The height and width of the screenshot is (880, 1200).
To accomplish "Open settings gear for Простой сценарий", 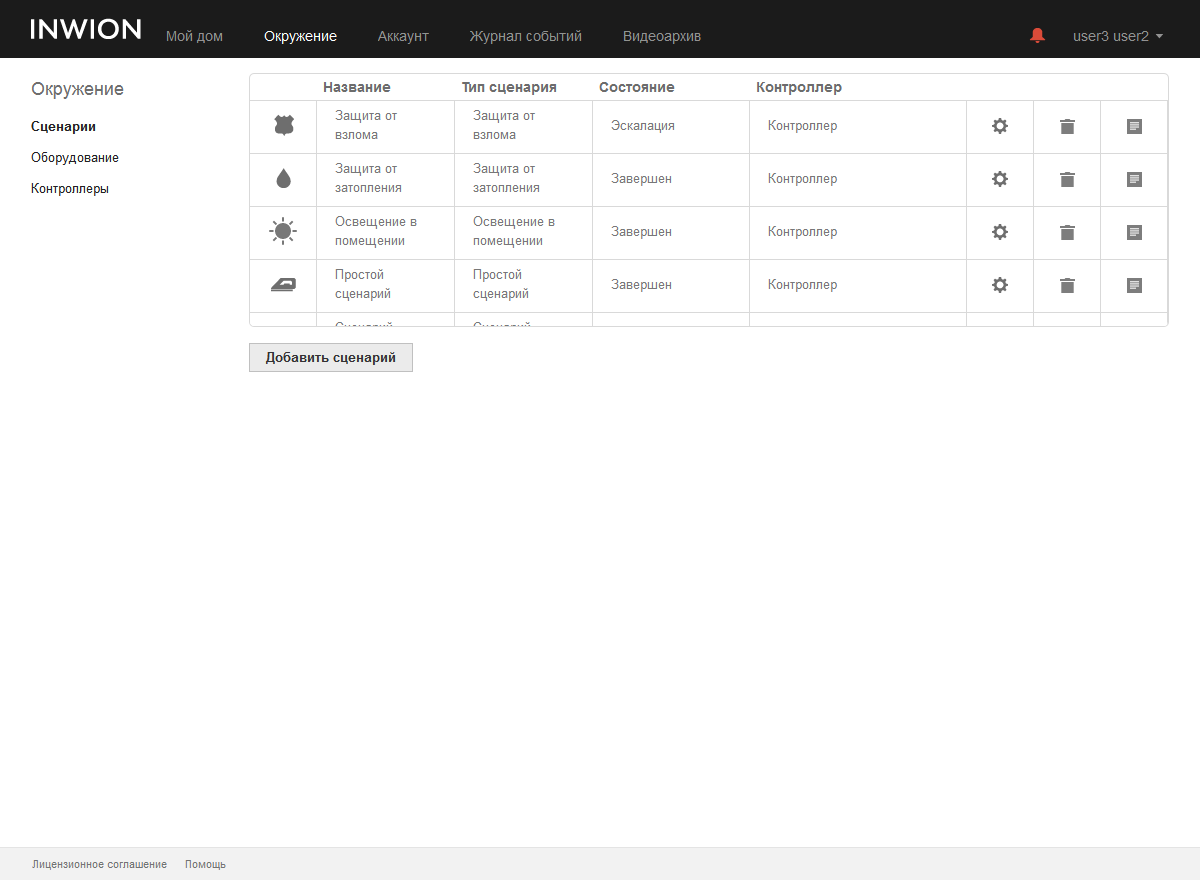I will pos(999,285).
